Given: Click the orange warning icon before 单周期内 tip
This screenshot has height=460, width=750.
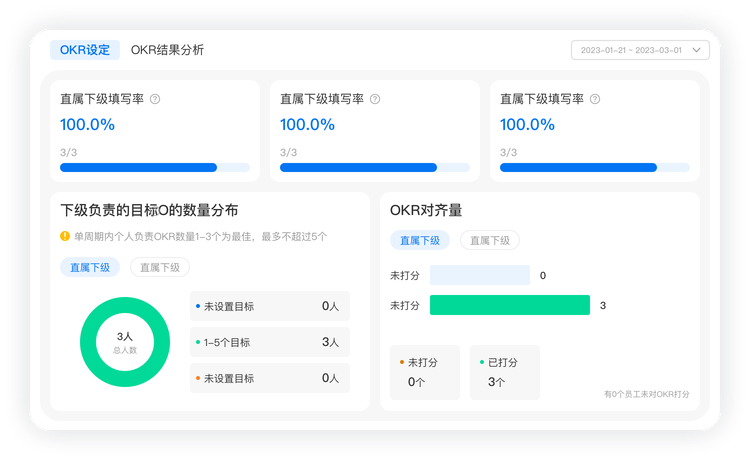Looking at the screenshot, I should [65, 237].
